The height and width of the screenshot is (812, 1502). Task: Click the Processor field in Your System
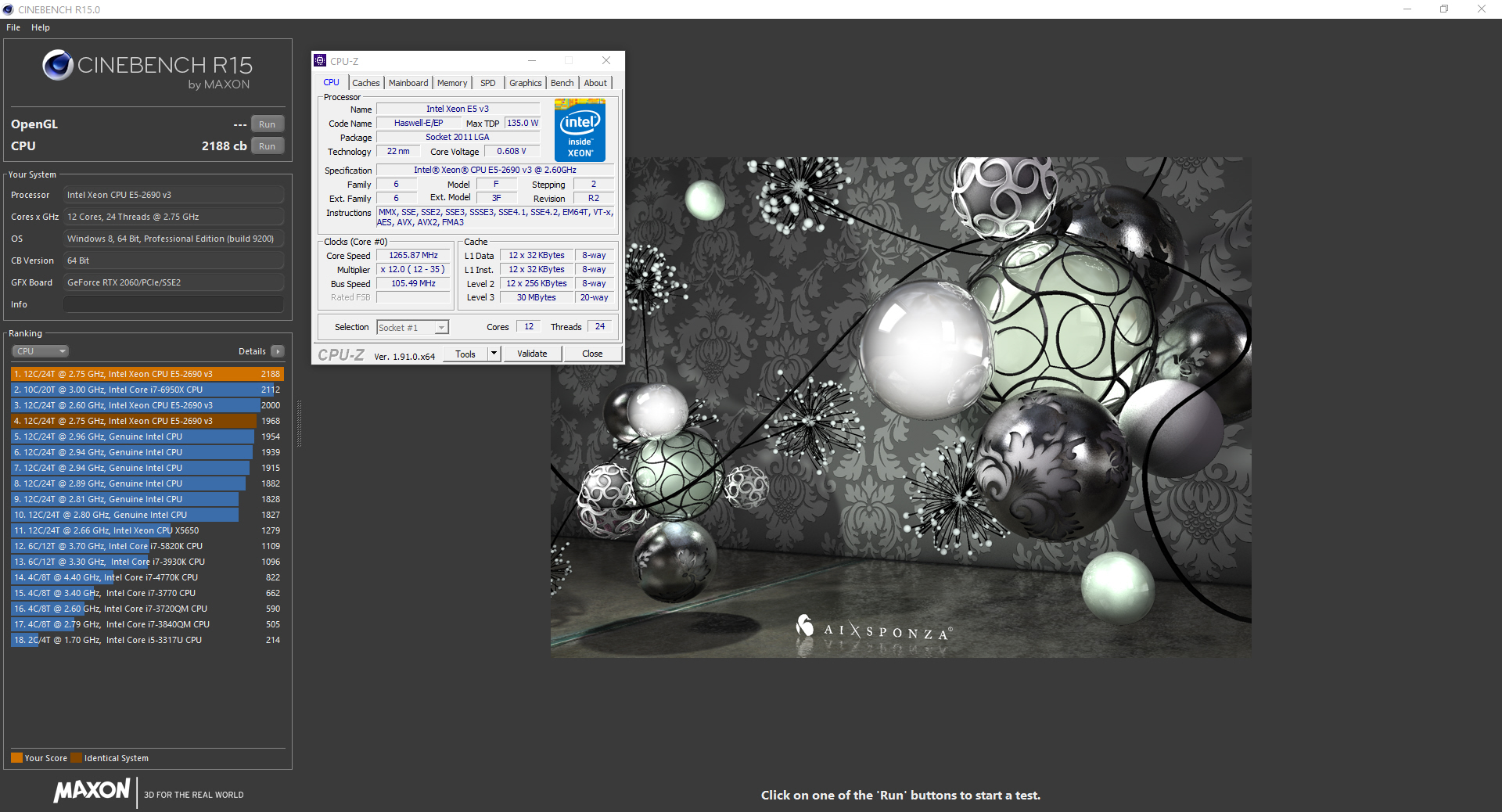[x=174, y=195]
